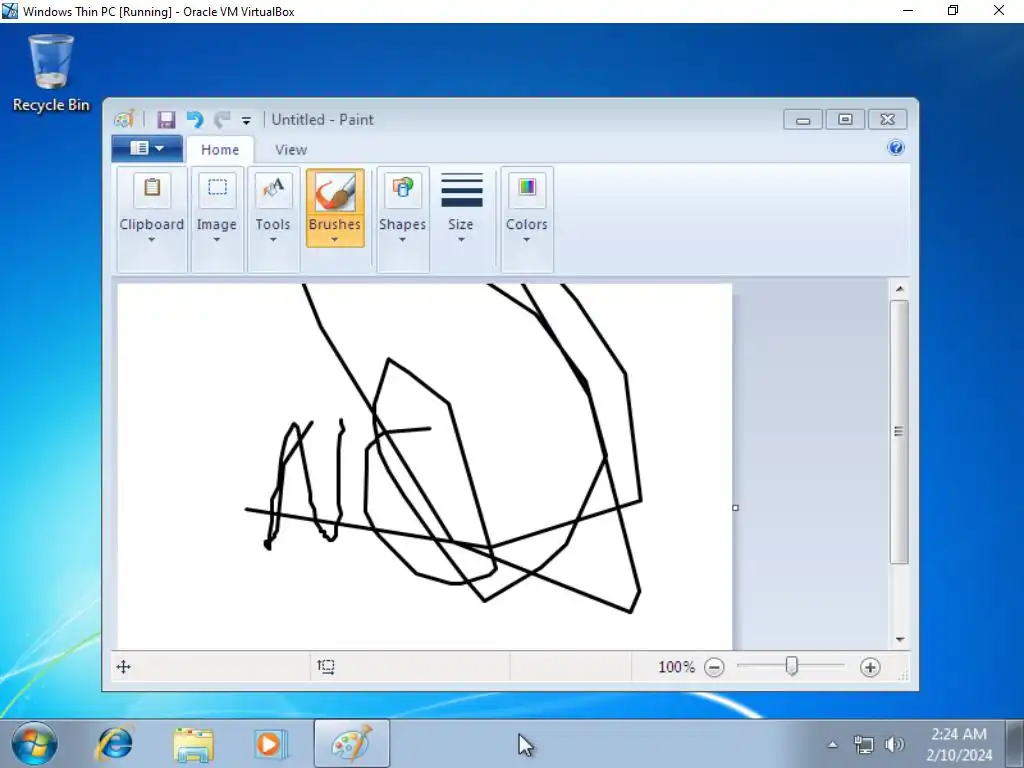Expand the dropdown arrow under Clipboard
This screenshot has width=1024, height=768.
152,240
